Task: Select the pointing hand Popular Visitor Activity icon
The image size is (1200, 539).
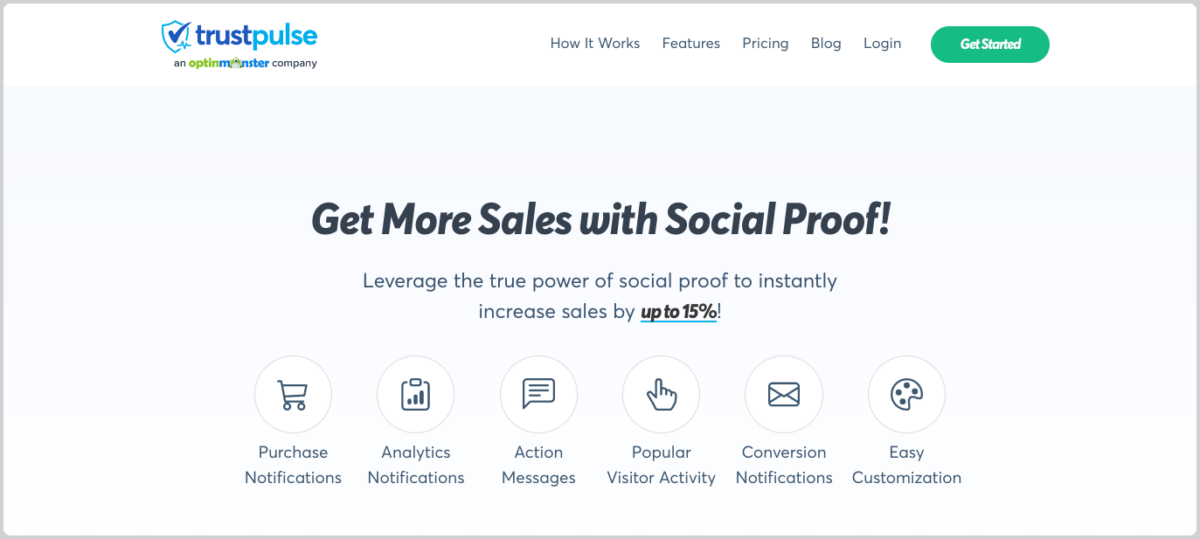Action: point(661,394)
